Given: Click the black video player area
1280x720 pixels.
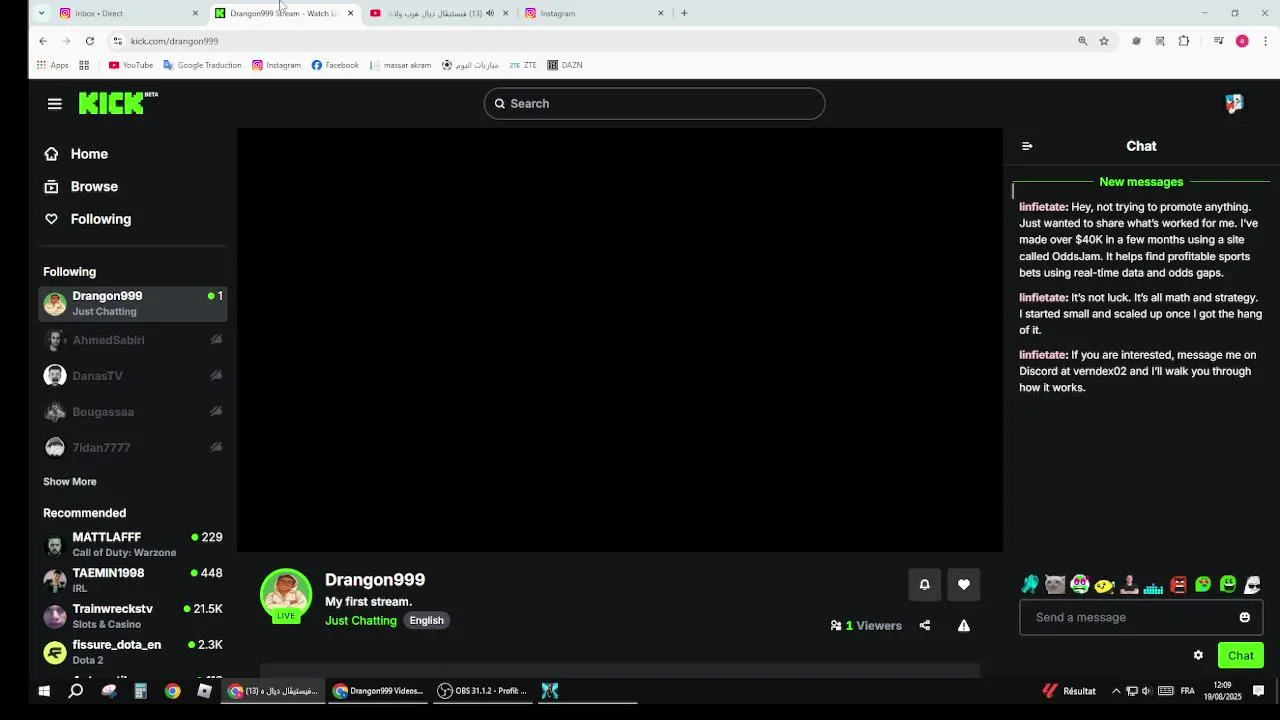Looking at the screenshot, I should click(620, 340).
